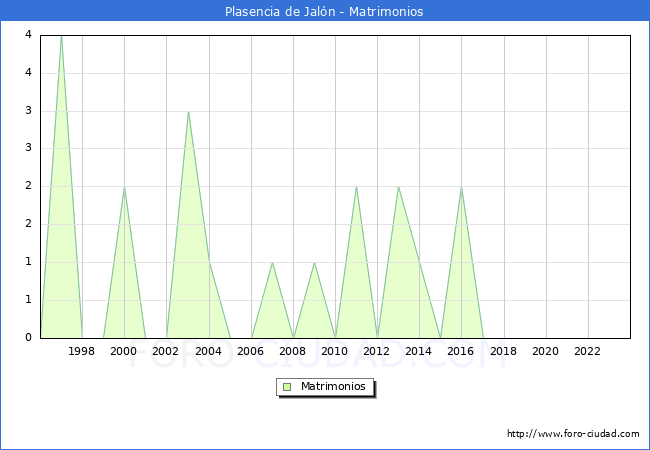Screen dimensions: 650x450
Task: Click the 0 value on the y-axis
Action: point(28,338)
